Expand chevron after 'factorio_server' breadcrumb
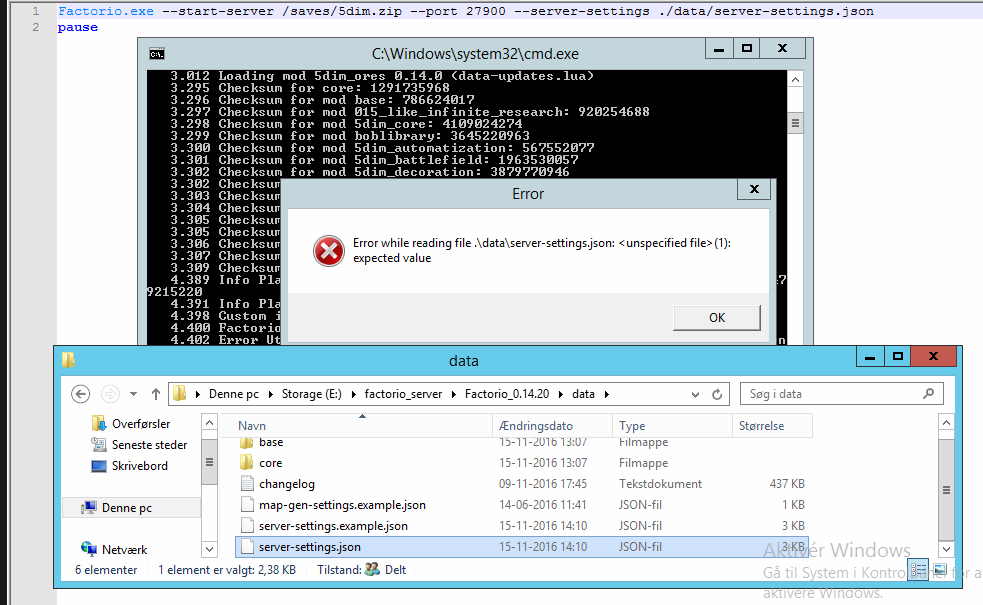The width and height of the screenshot is (983, 605). pos(453,394)
